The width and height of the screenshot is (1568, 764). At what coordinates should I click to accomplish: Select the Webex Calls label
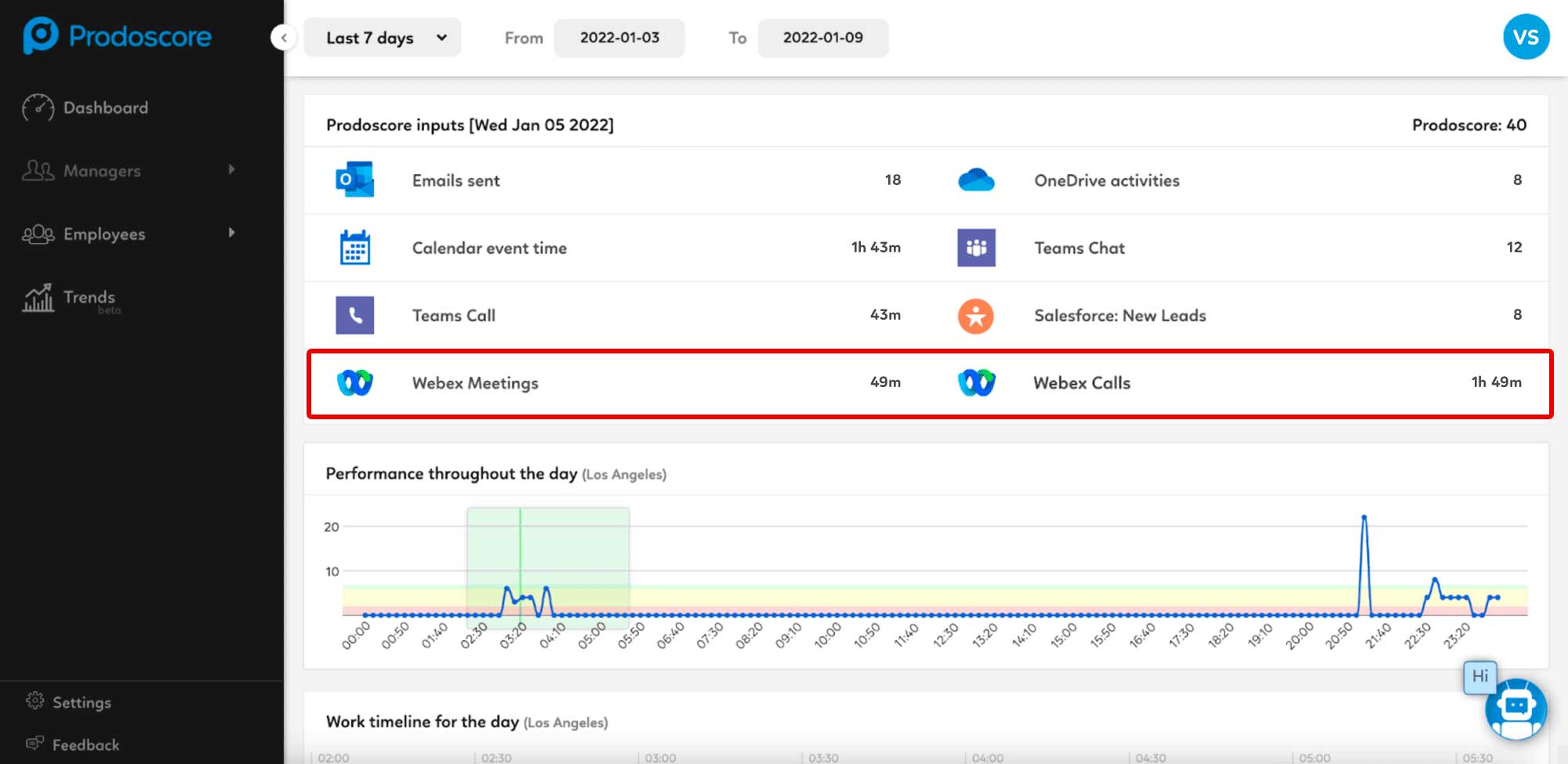tap(1081, 382)
